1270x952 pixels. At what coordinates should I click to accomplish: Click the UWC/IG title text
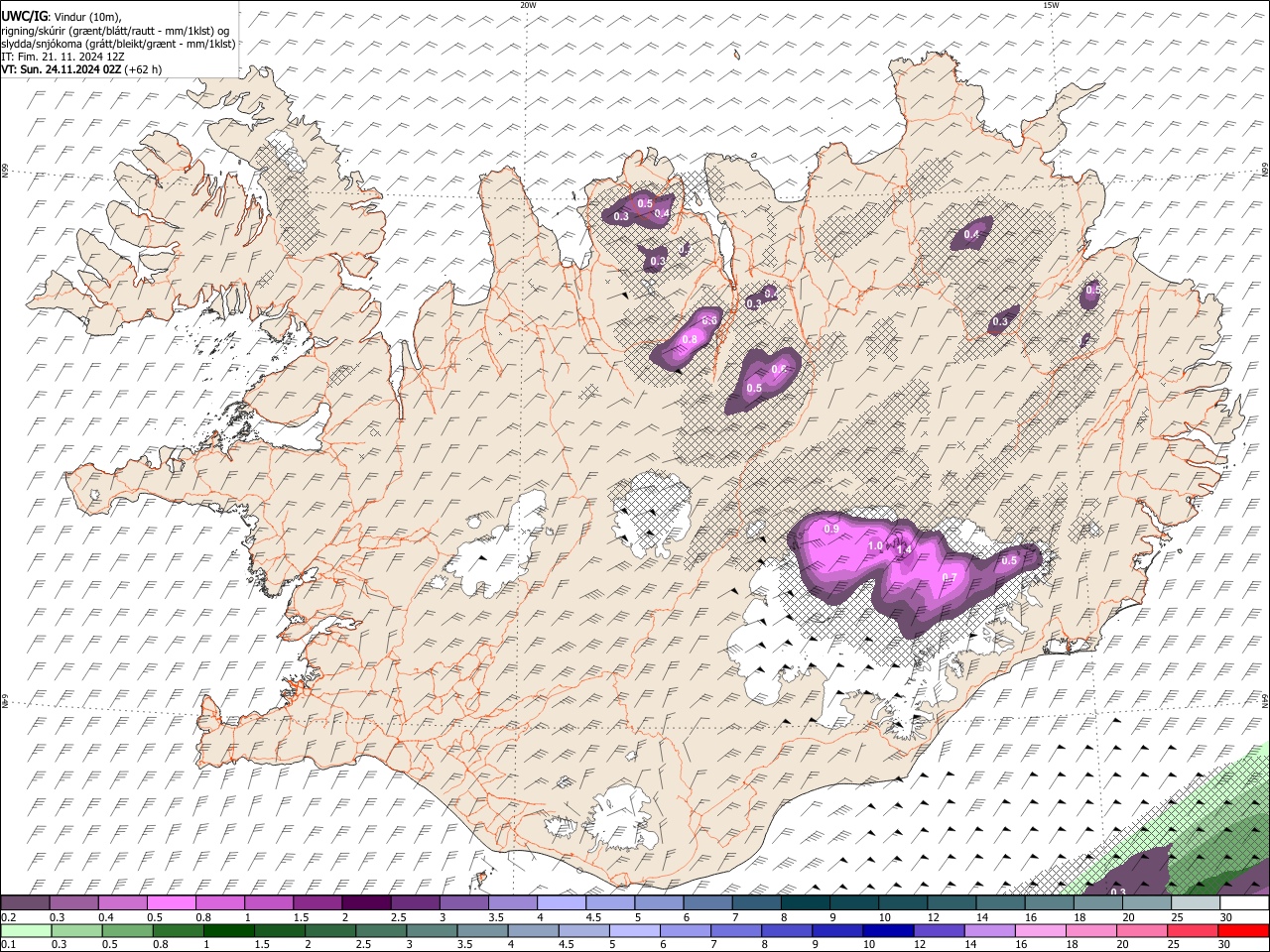25,16
